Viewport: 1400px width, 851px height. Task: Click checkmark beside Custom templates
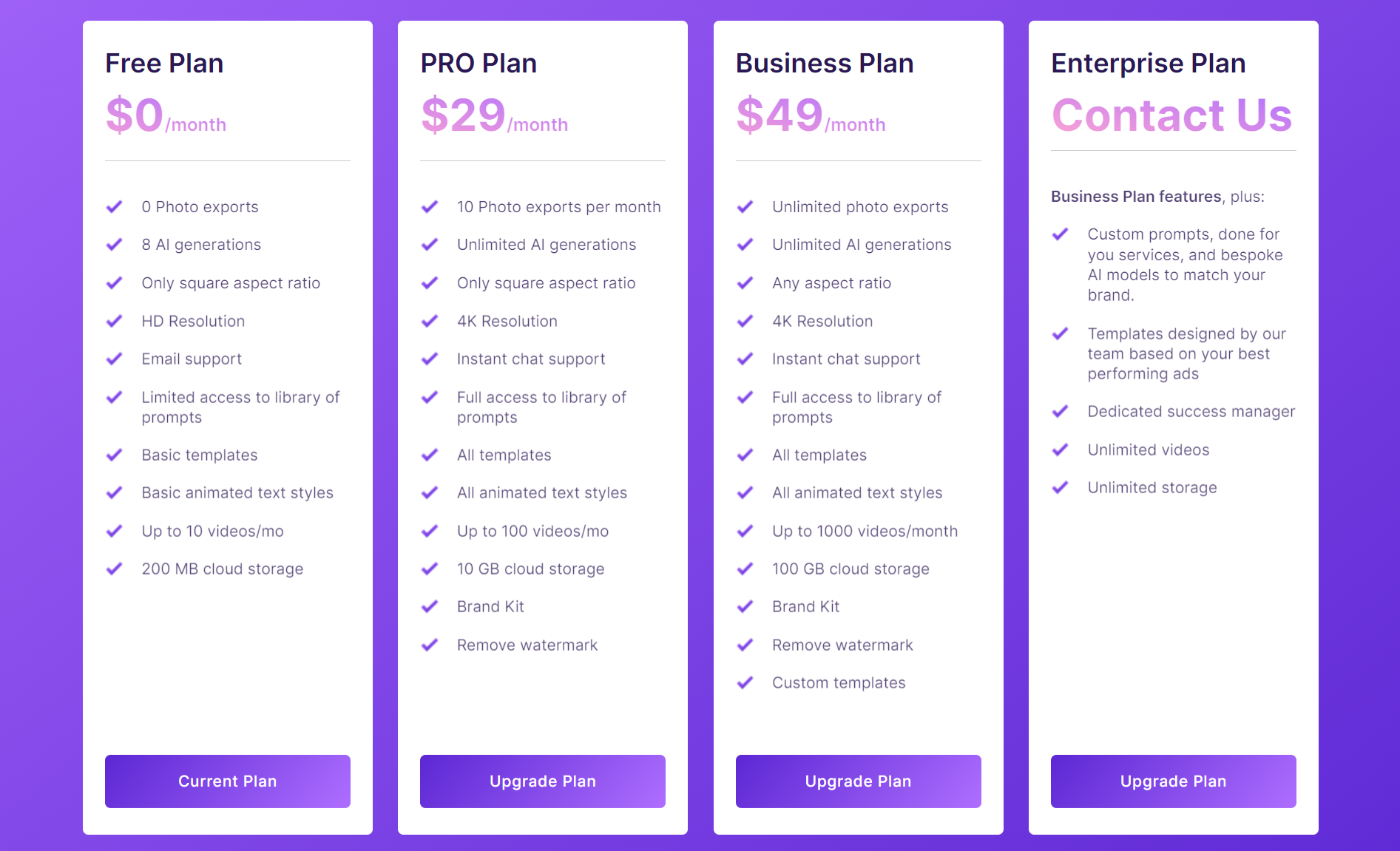745,682
